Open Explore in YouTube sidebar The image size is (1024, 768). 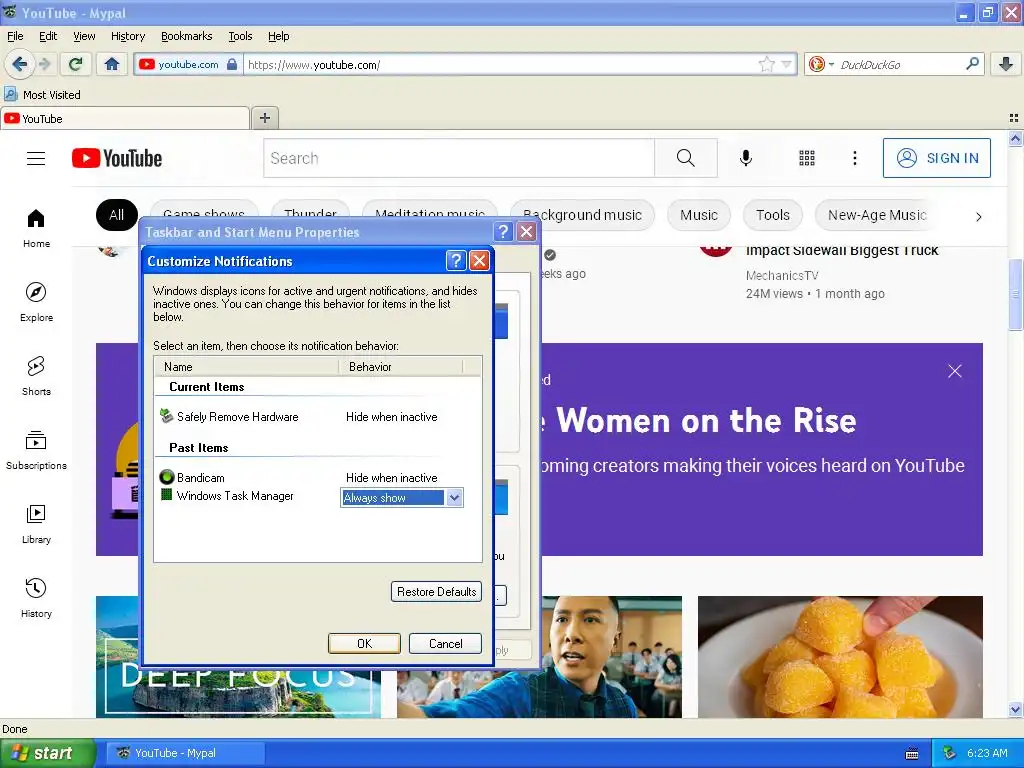[x=36, y=302]
